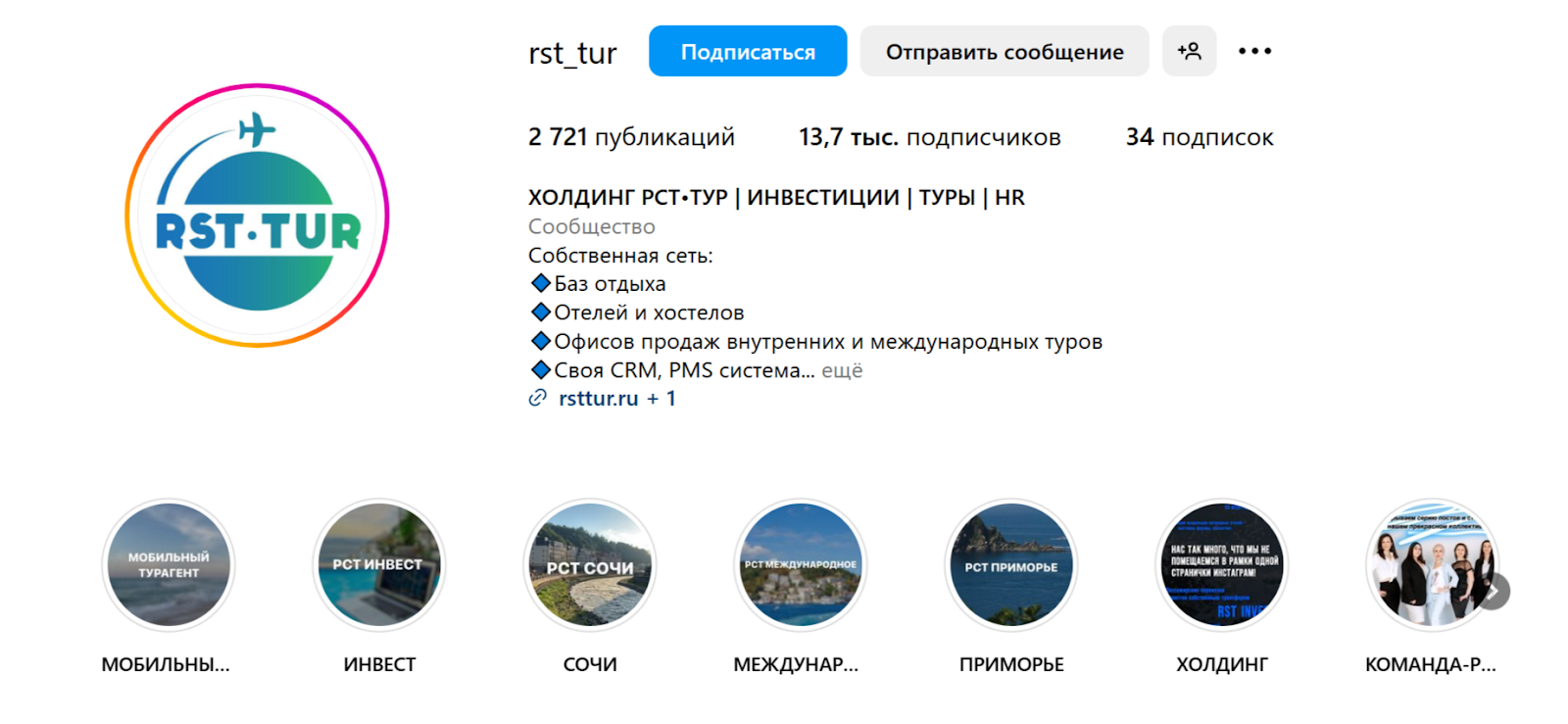Open the РСТ СОЧИ highlight circle
The image size is (1568, 724).
590,565
